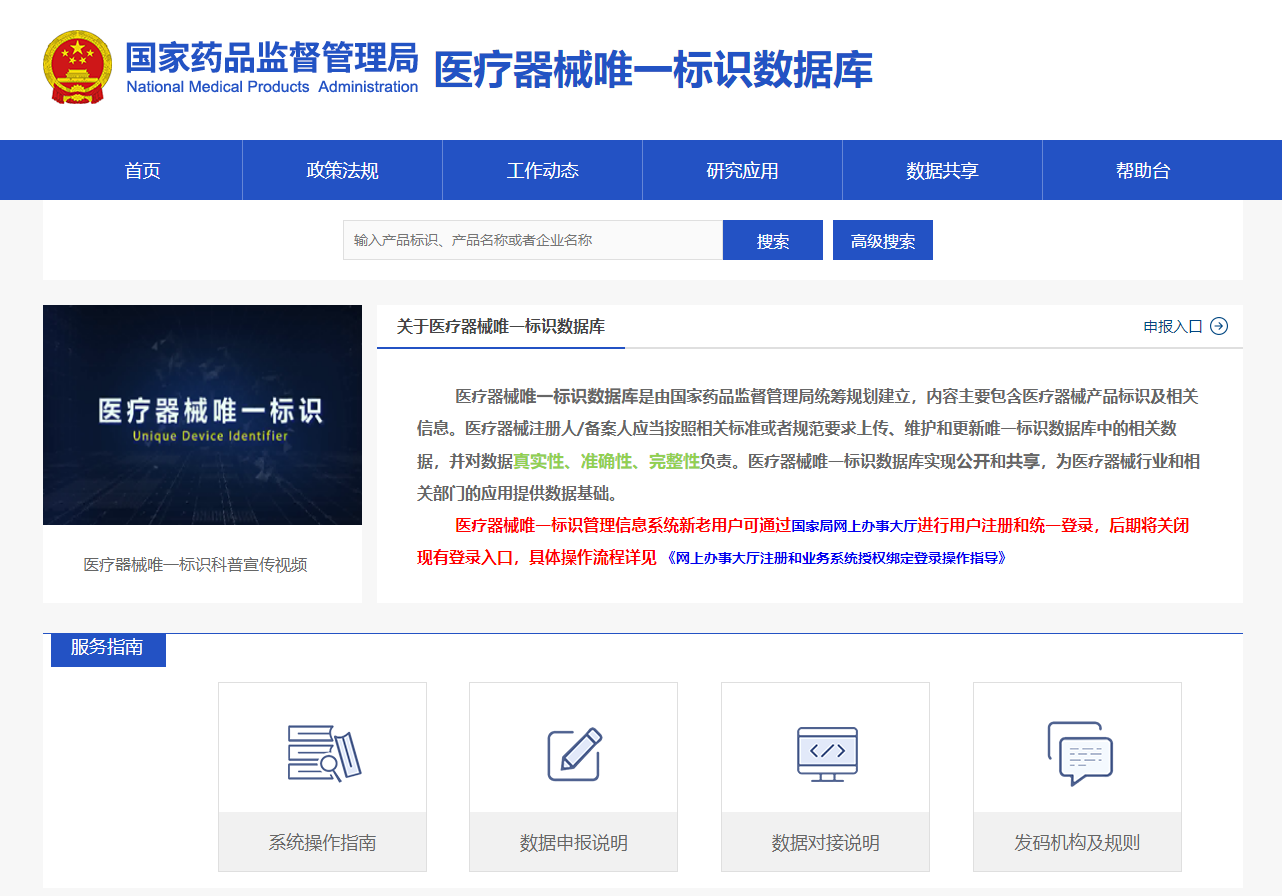Click the 服务指南 section label

click(x=107, y=648)
